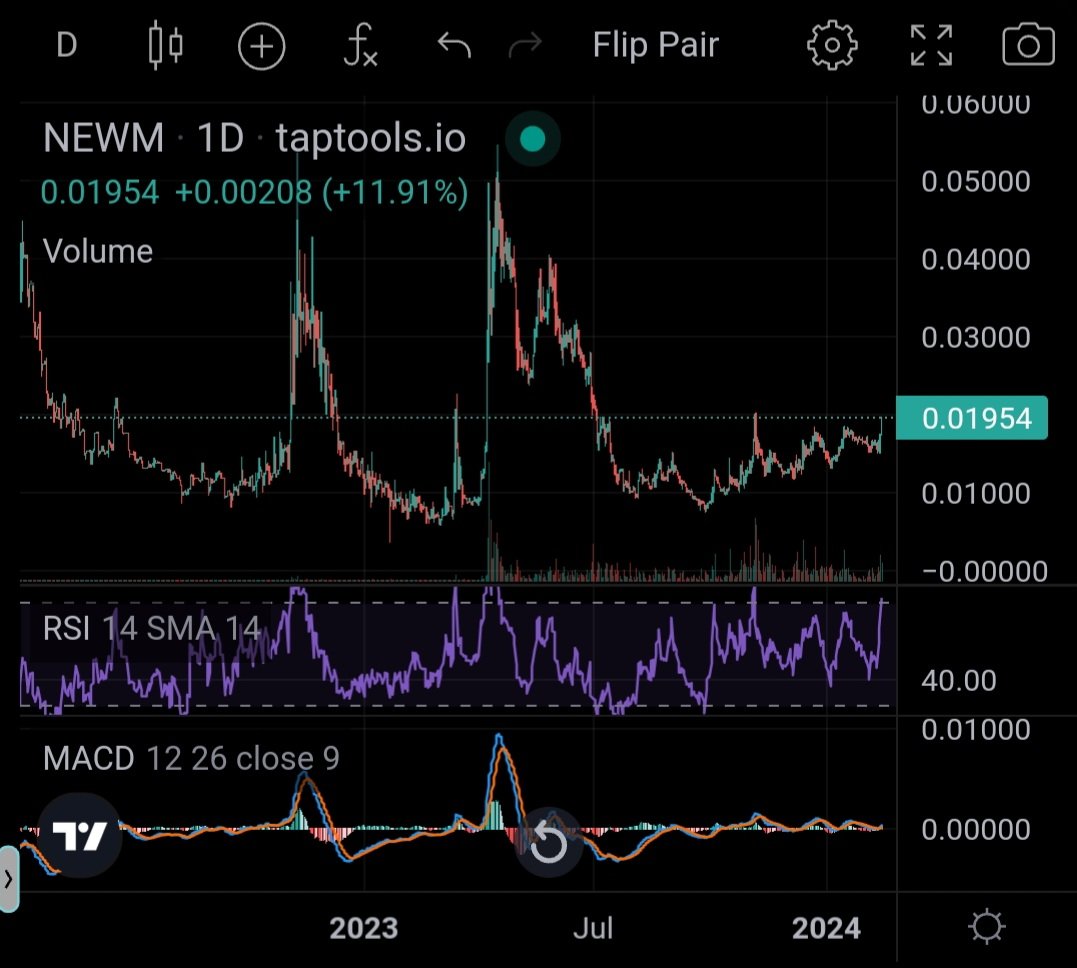This screenshot has height=968, width=1077.
Task: Change chart type via candlestick icon
Action: click(x=166, y=45)
